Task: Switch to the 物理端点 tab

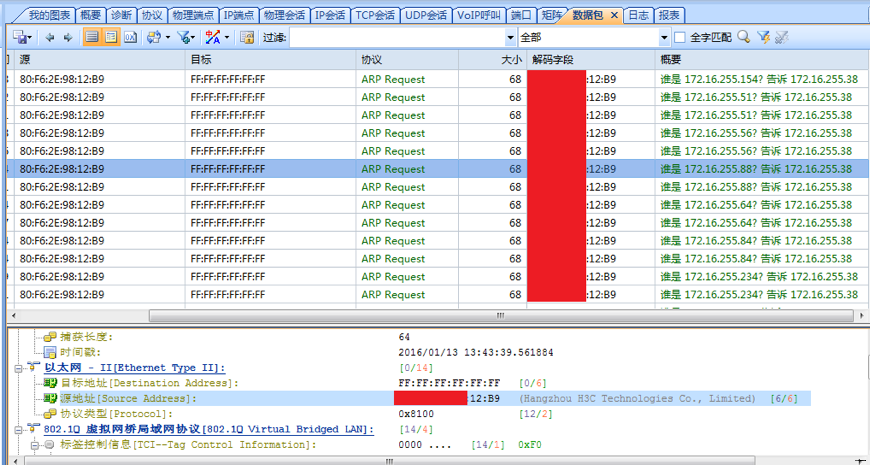Action: tap(193, 15)
